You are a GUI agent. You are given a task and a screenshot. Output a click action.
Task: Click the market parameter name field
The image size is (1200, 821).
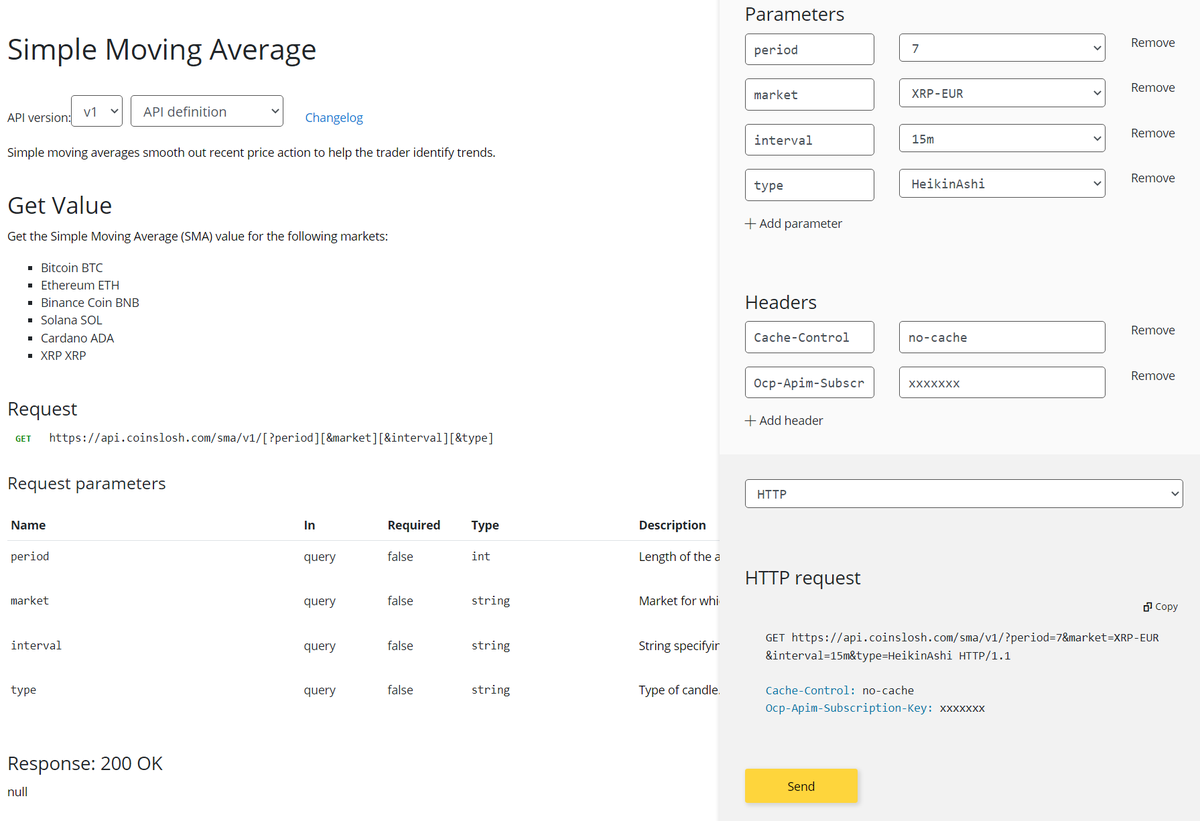809,94
